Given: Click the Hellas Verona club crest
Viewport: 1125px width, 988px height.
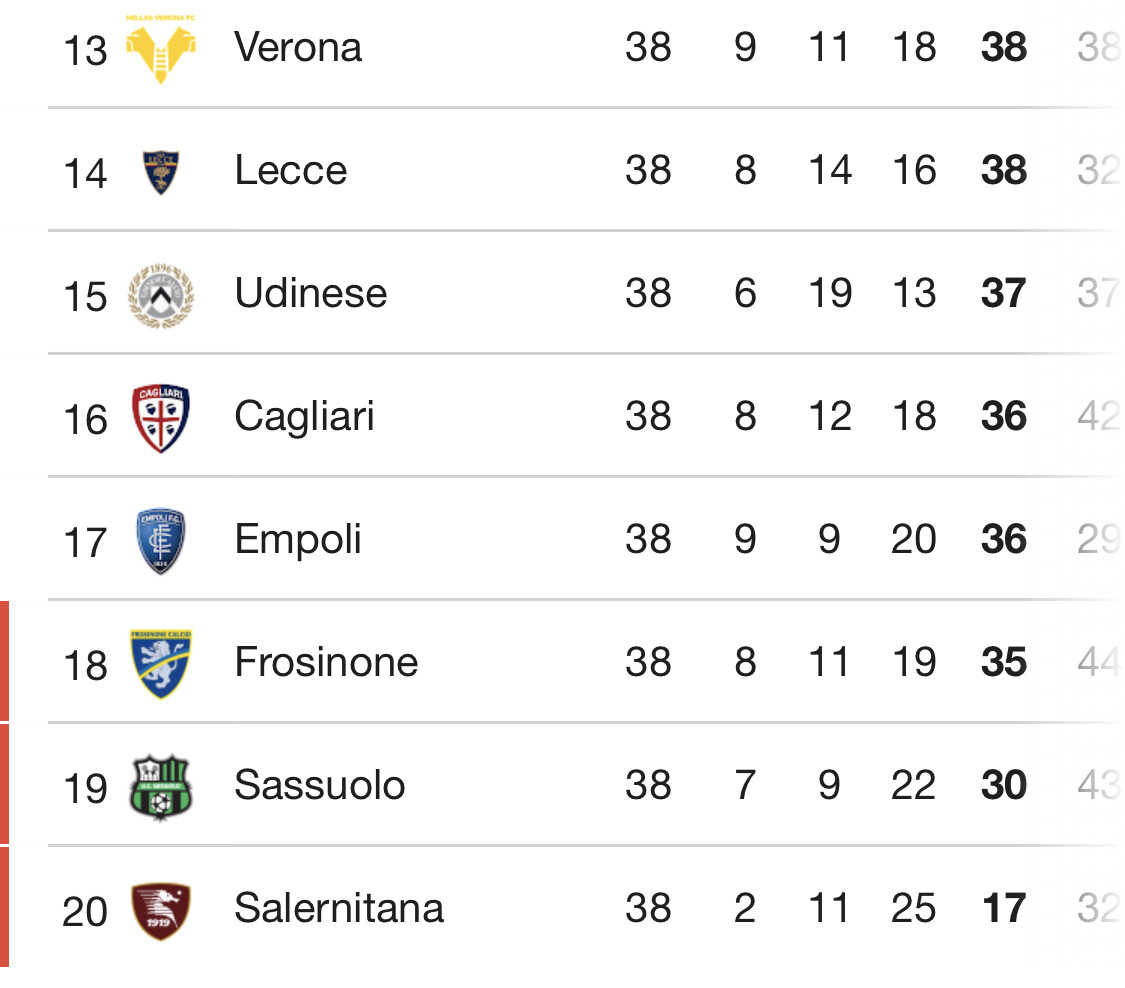Looking at the screenshot, I should (x=161, y=49).
